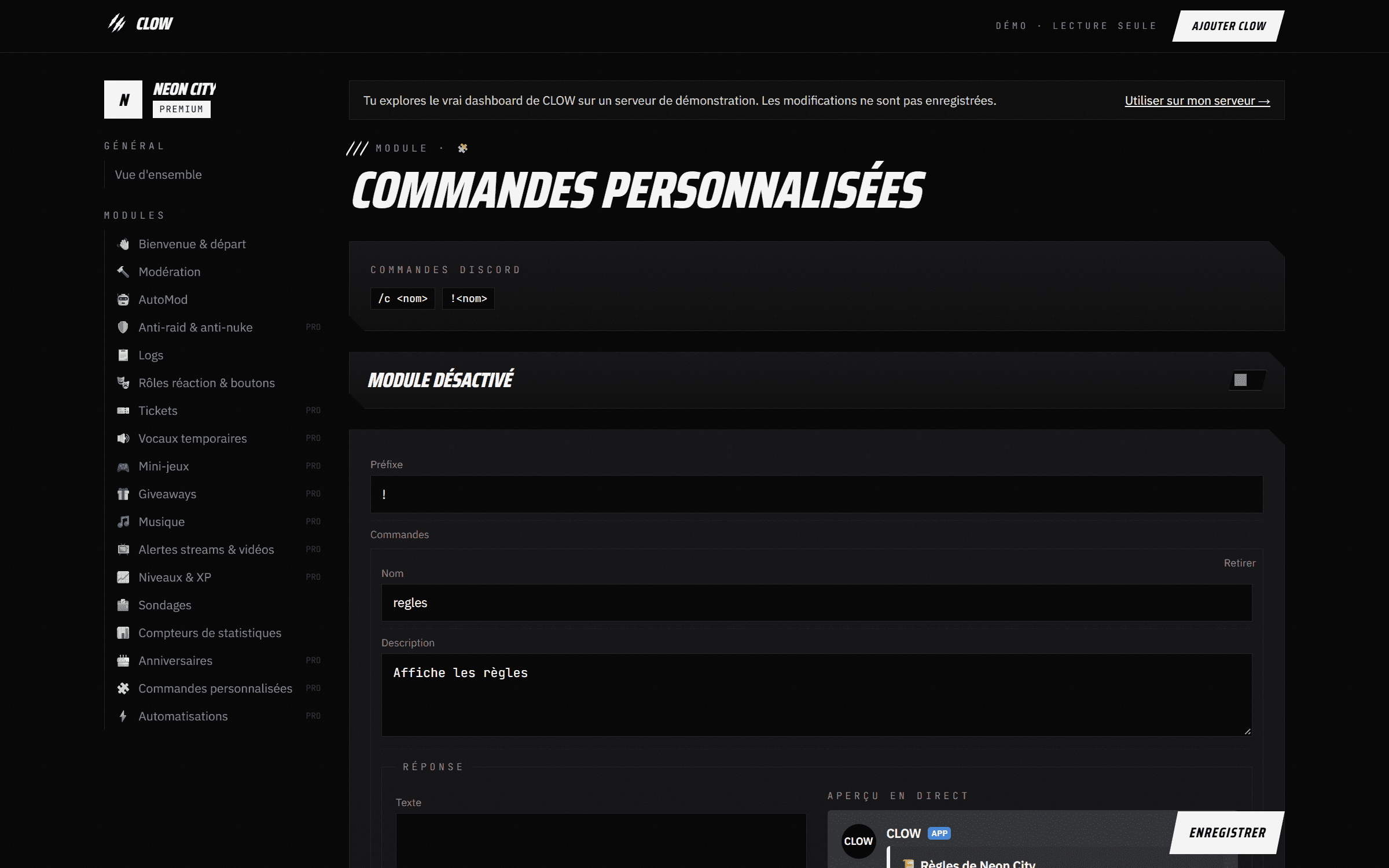
Task: Open the Mini-jeux gamepad icon
Action: [x=123, y=466]
